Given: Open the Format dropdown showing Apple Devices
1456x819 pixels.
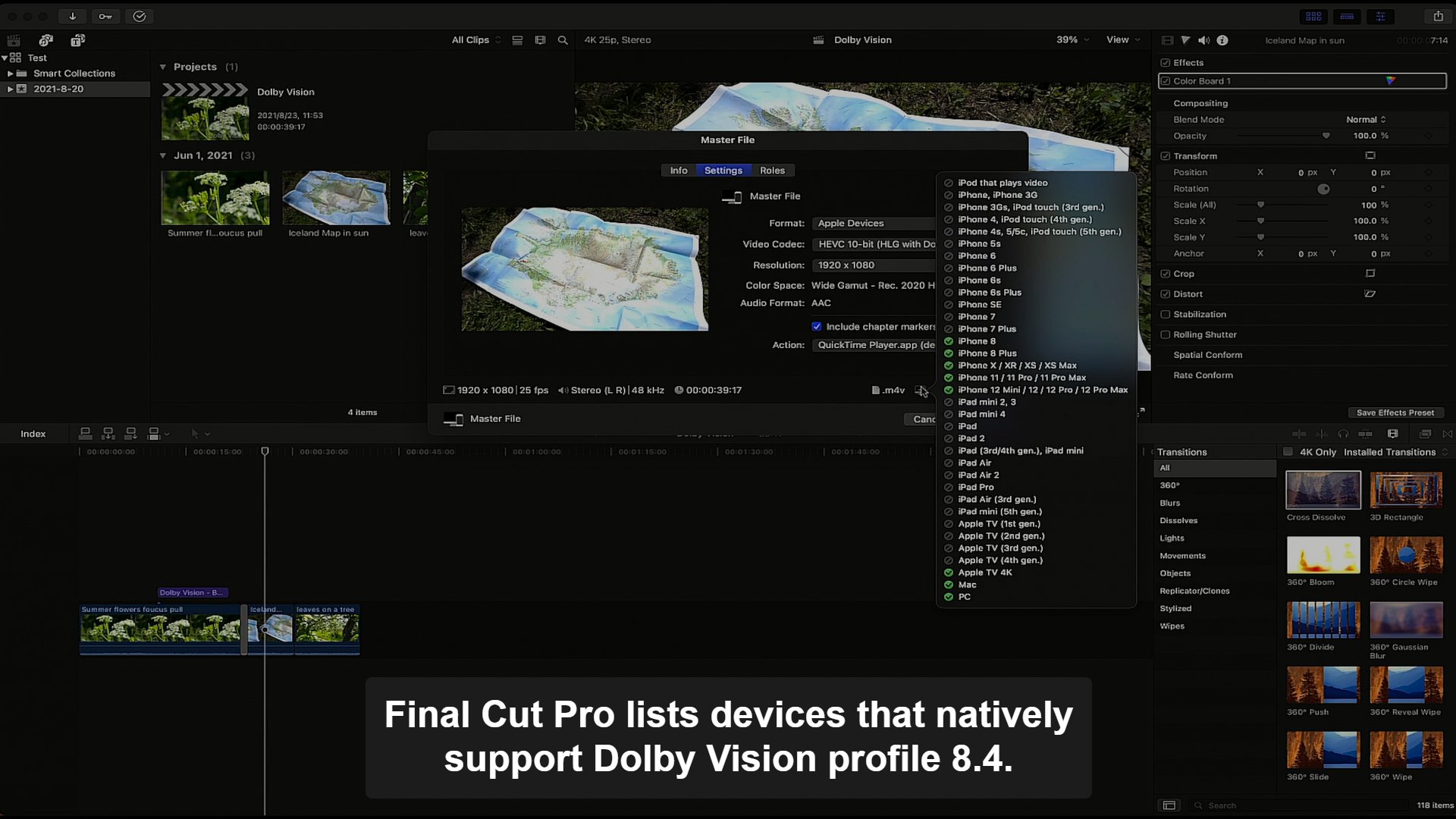Looking at the screenshot, I should pos(874,223).
